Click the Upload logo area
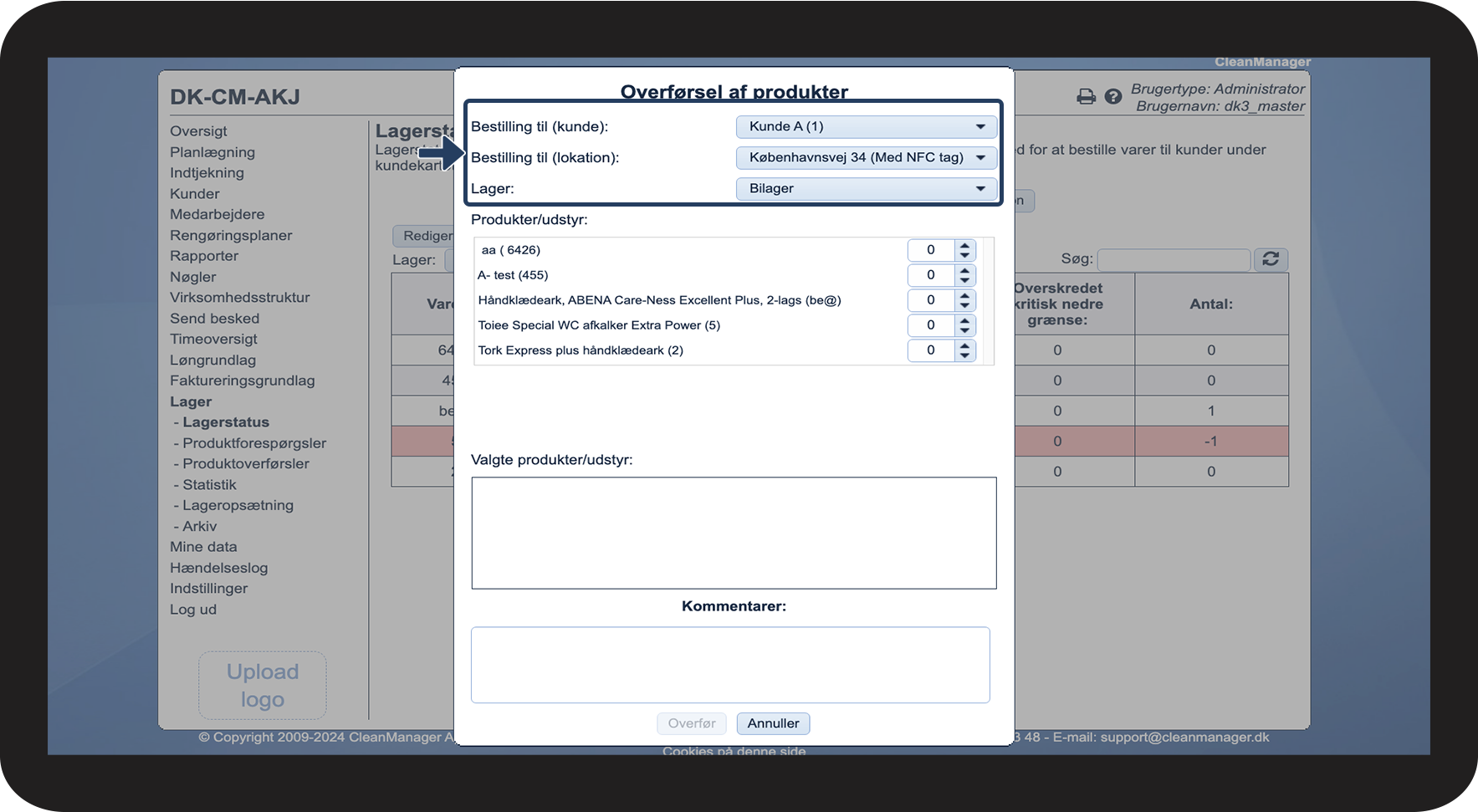1478x812 pixels. pos(263,686)
